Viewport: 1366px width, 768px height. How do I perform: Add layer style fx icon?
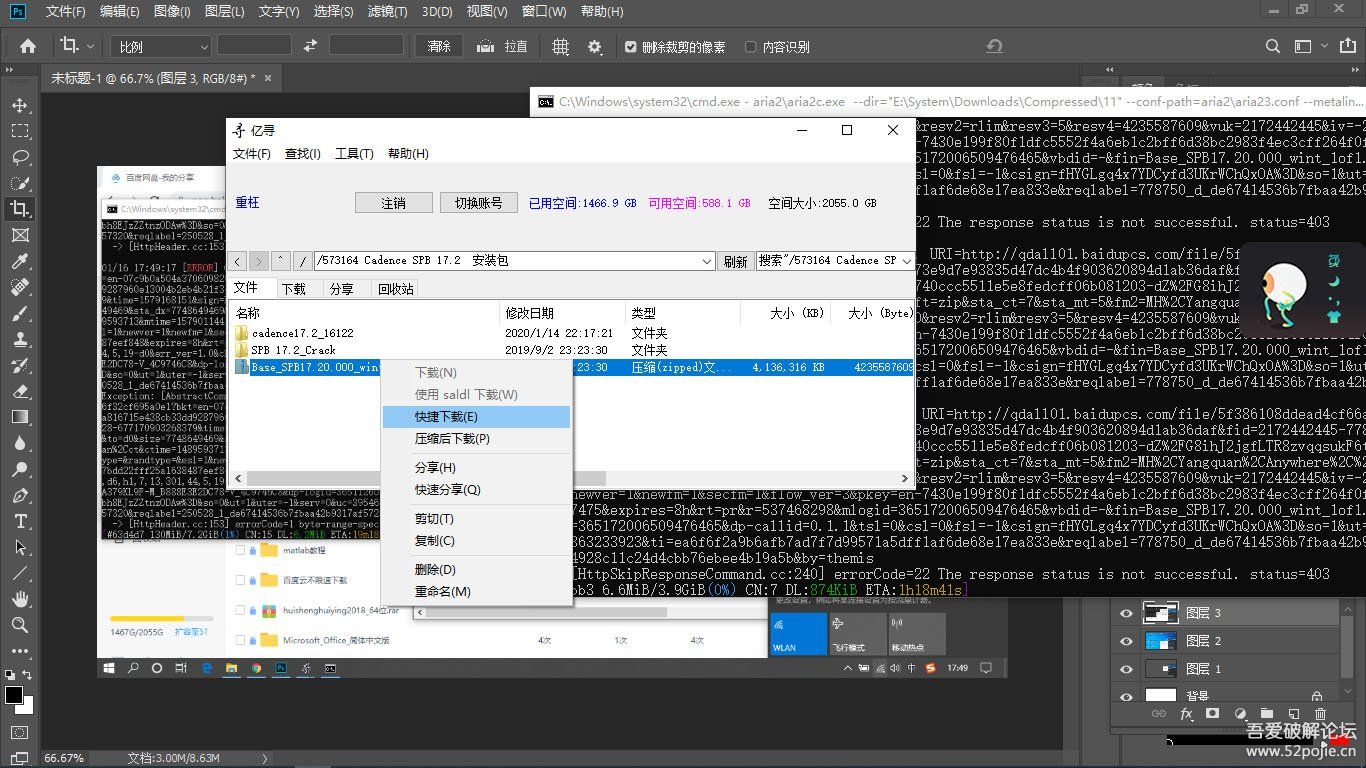1187,714
